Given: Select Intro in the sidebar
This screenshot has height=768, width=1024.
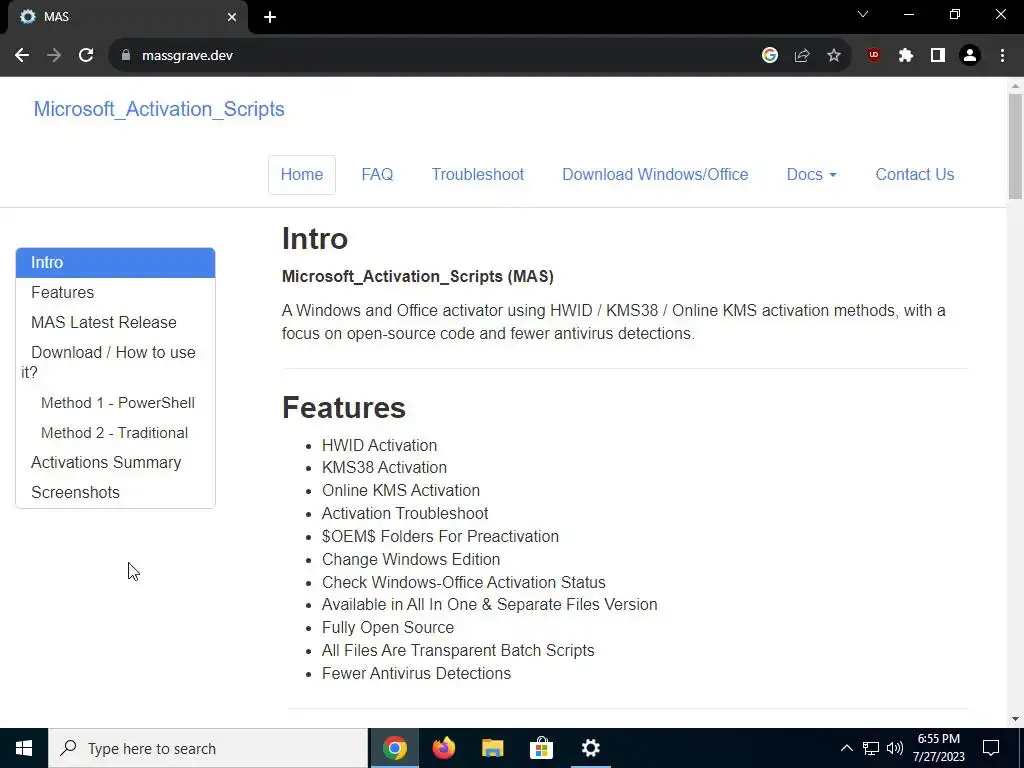Looking at the screenshot, I should (115, 263).
